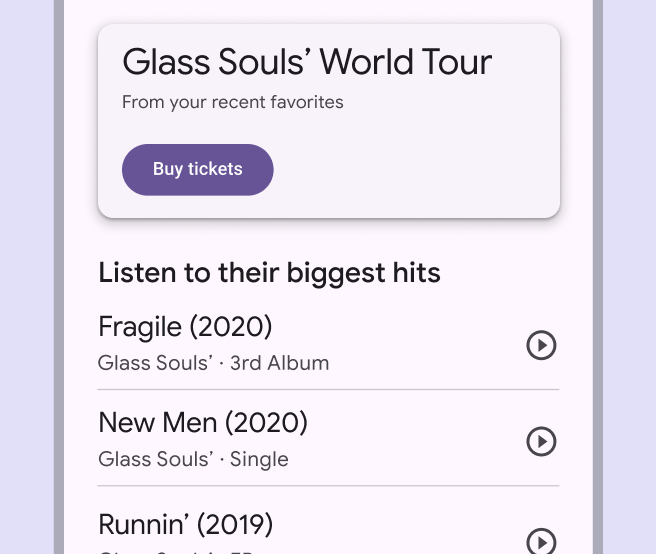Click the Glass Souls' 3rd Album subtitle
This screenshot has height=554, width=656.
(213, 363)
